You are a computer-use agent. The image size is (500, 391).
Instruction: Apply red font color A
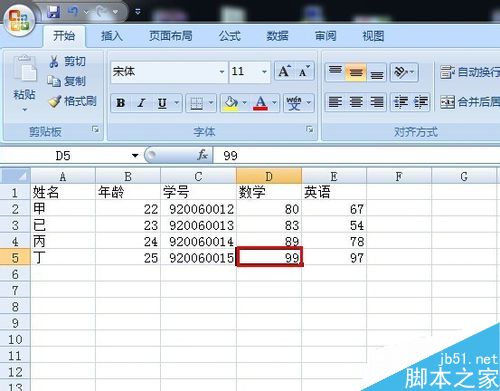[x=261, y=103]
